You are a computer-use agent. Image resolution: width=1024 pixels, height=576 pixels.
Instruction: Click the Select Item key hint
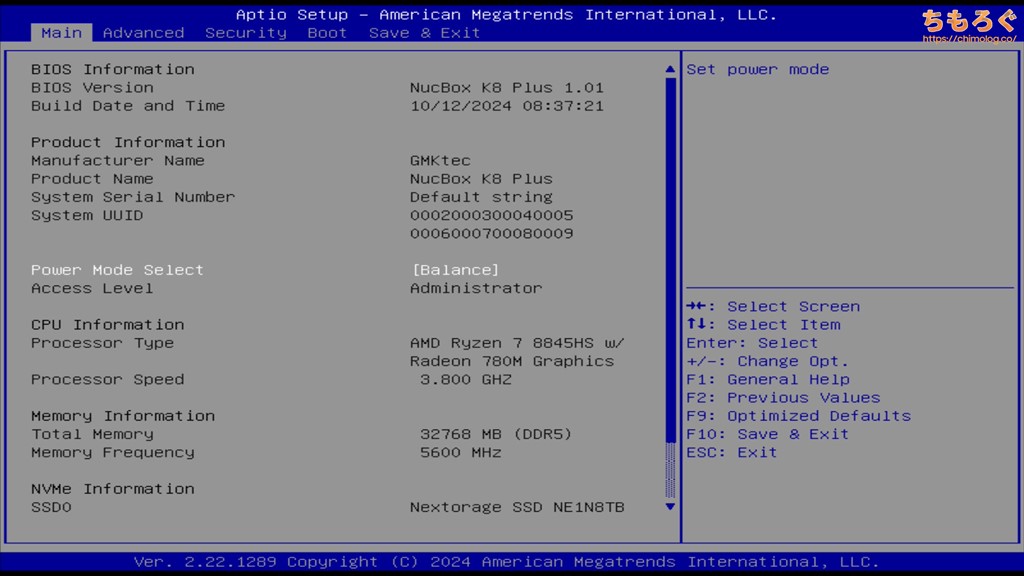[x=763, y=325]
